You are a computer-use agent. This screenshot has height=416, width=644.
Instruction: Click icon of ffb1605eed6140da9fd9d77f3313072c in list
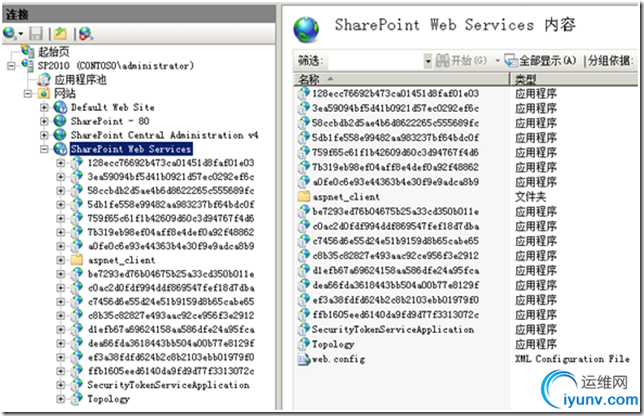pos(304,315)
